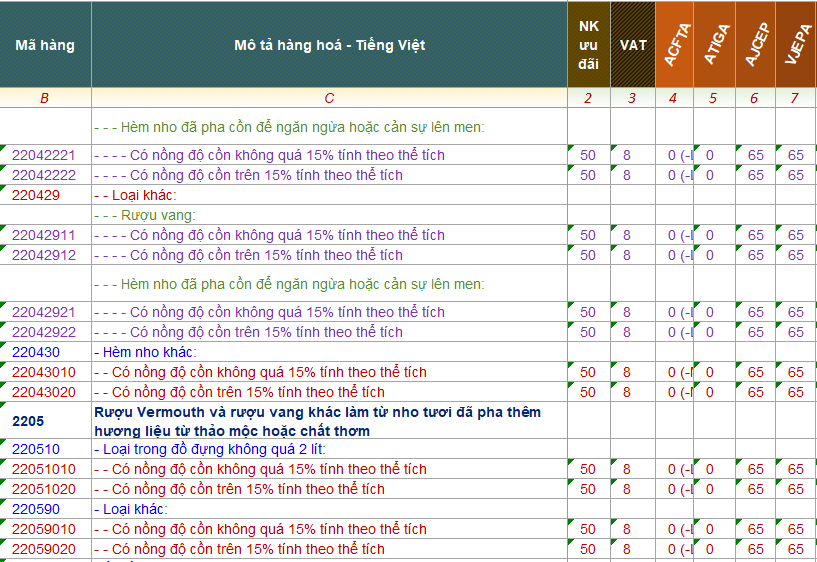Select heading code cell 2205

[28, 421]
